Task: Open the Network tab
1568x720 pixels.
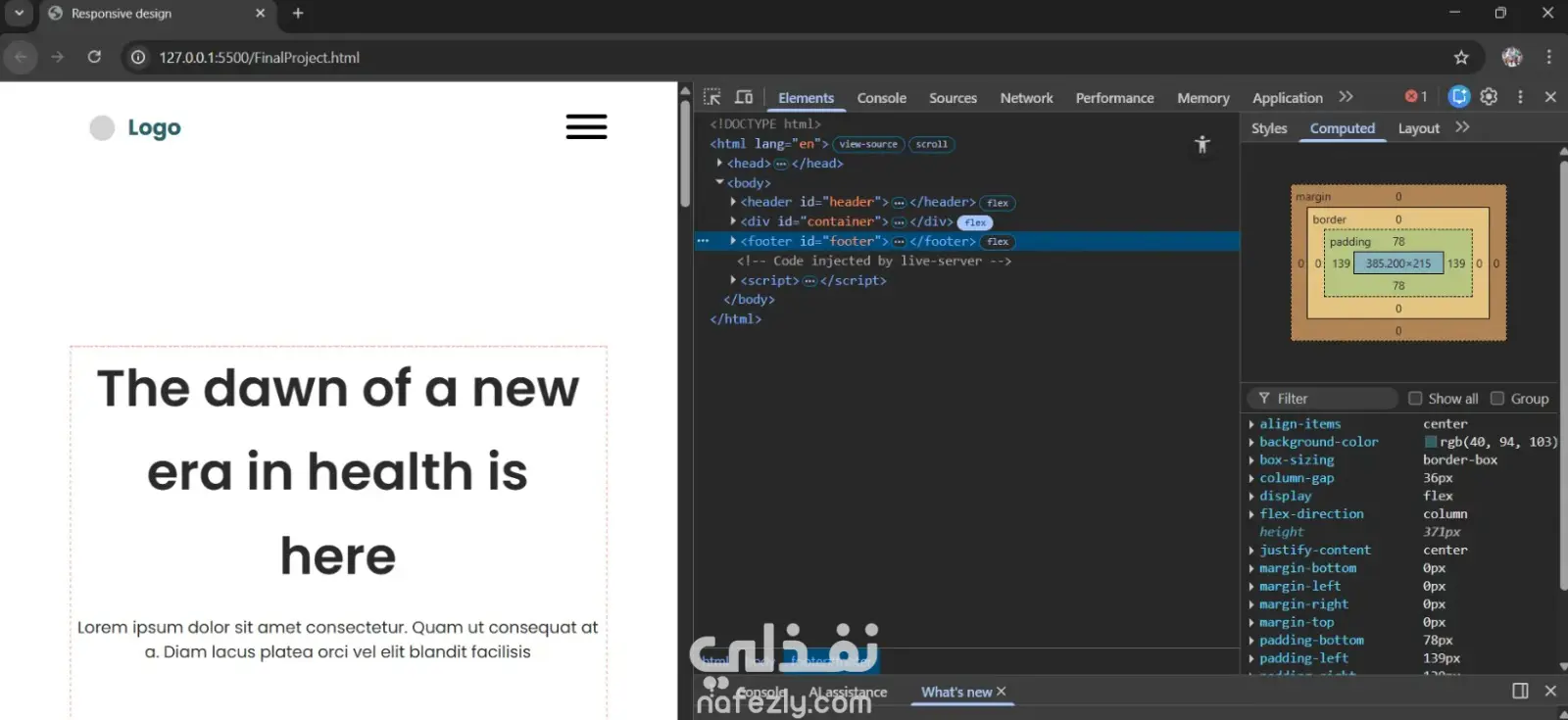Action: (x=1026, y=98)
